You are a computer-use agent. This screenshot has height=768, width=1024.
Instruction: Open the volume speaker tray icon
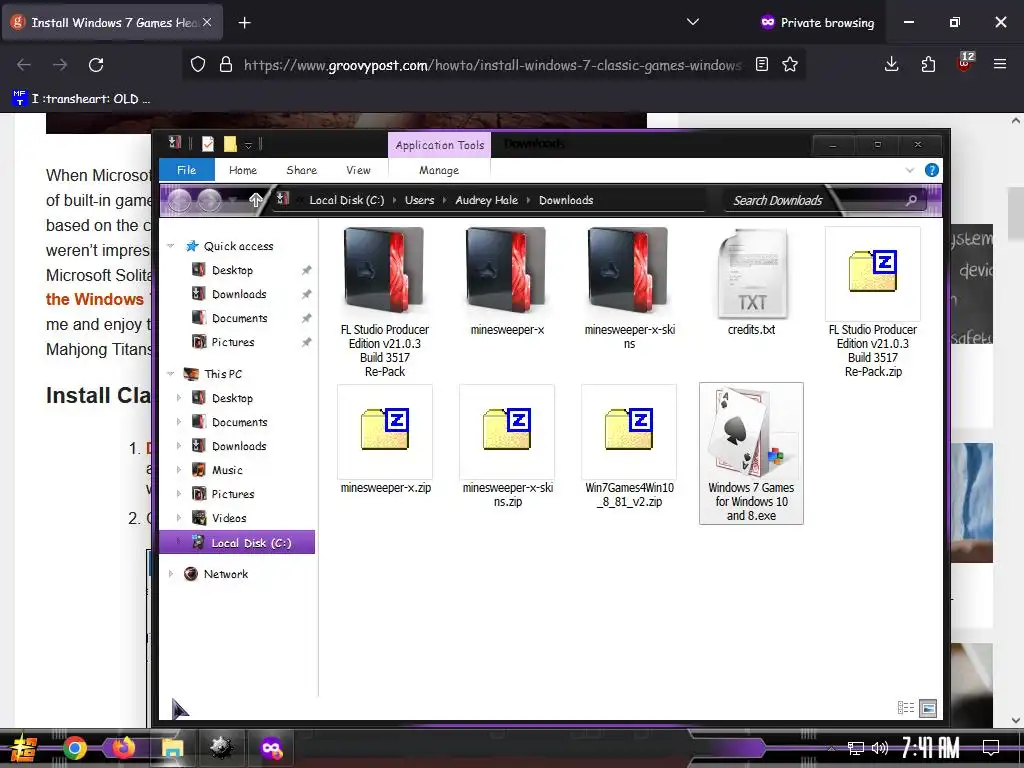880,748
